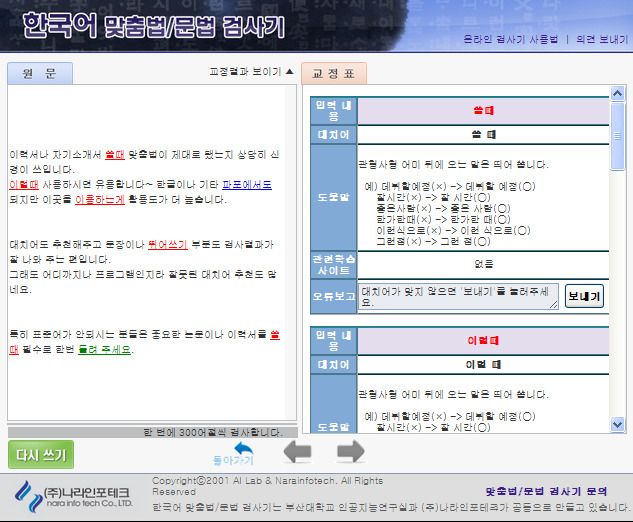
Task: Click the 한국어 맞춤법/문법 검사기 title banner
Action: (154, 25)
